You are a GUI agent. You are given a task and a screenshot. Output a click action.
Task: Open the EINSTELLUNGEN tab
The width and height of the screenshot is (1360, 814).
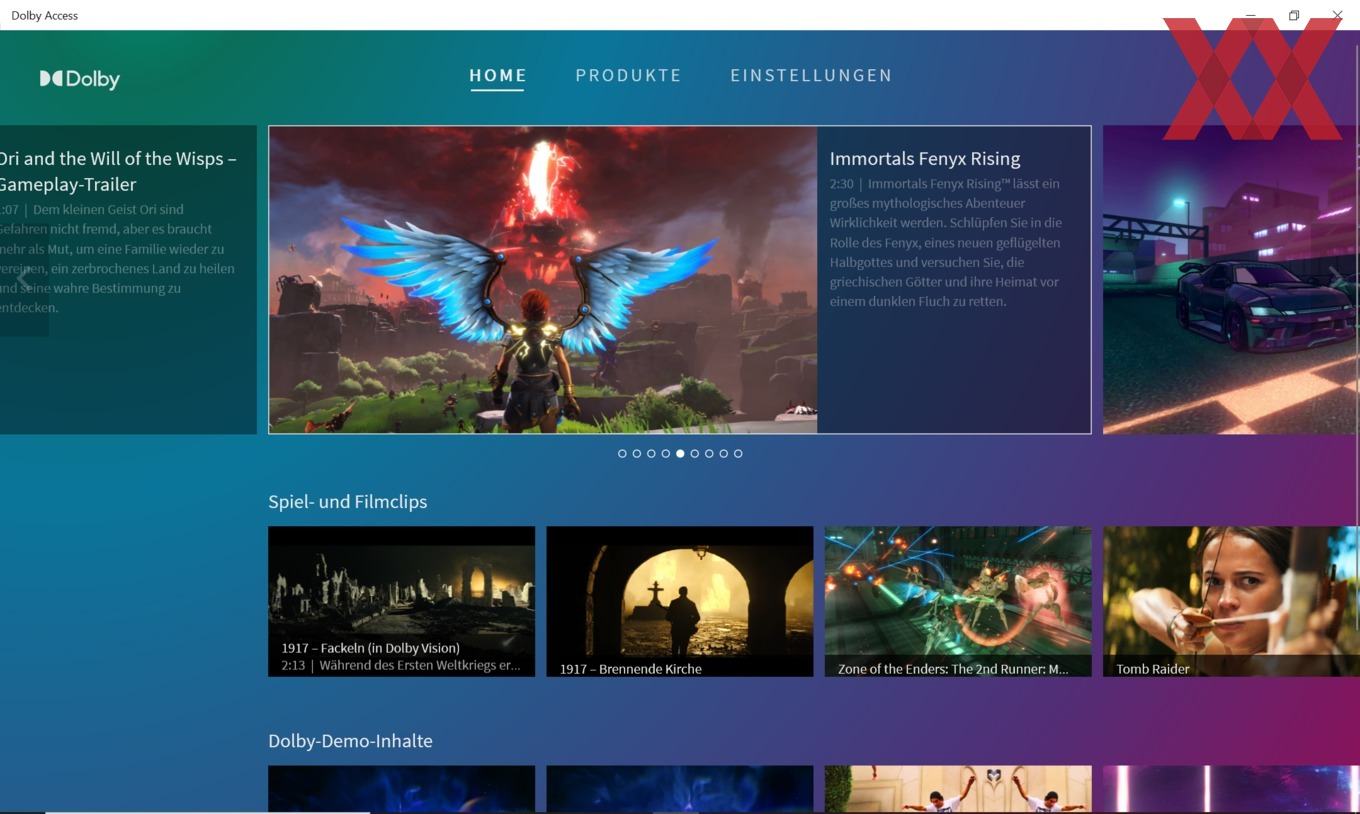point(811,75)
